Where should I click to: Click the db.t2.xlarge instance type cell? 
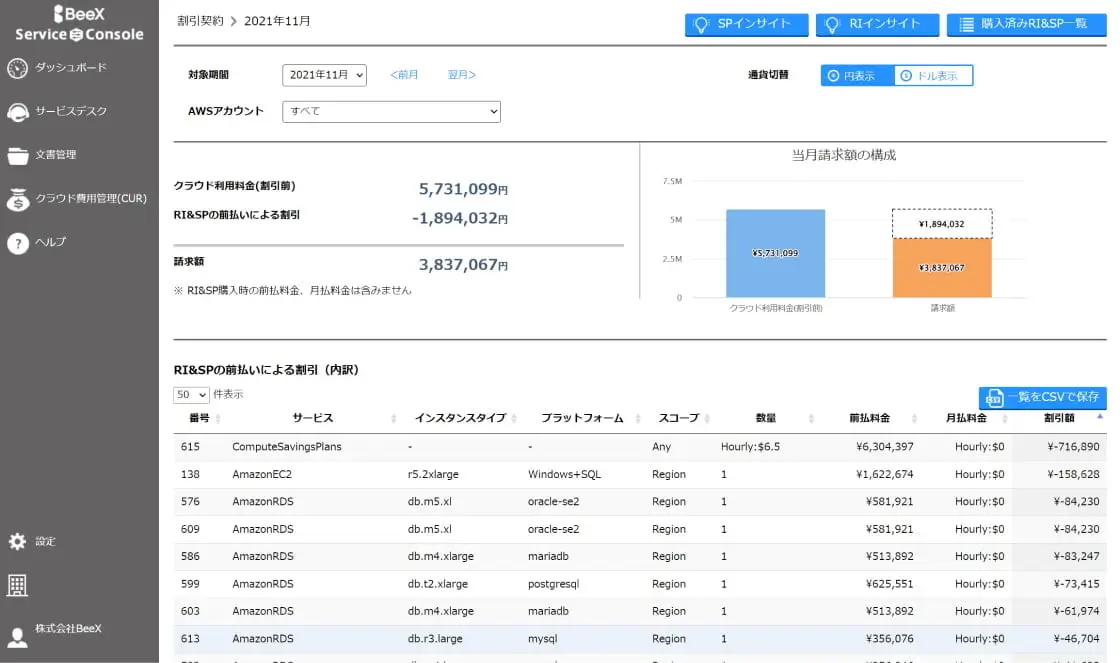coord(438,584)
